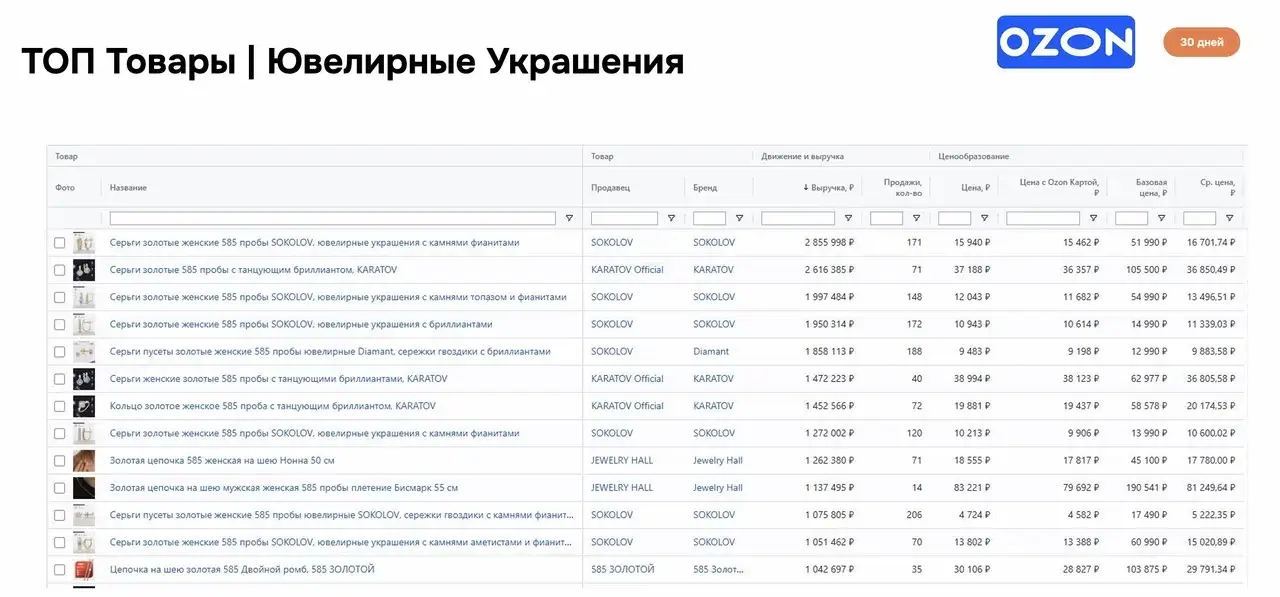Click the filter icon under Продажи column
This screenshot has height=597, width=1280.
916,218
